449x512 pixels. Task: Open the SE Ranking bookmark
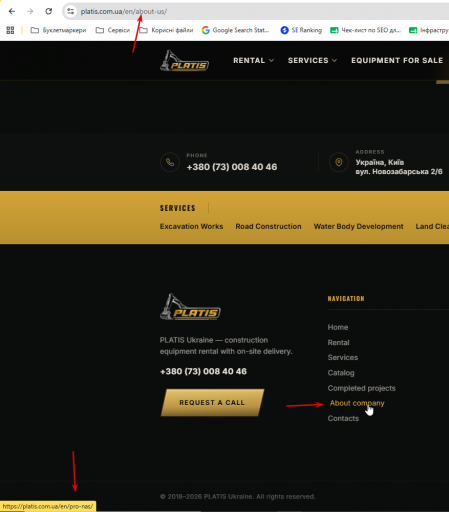(301, 30)
